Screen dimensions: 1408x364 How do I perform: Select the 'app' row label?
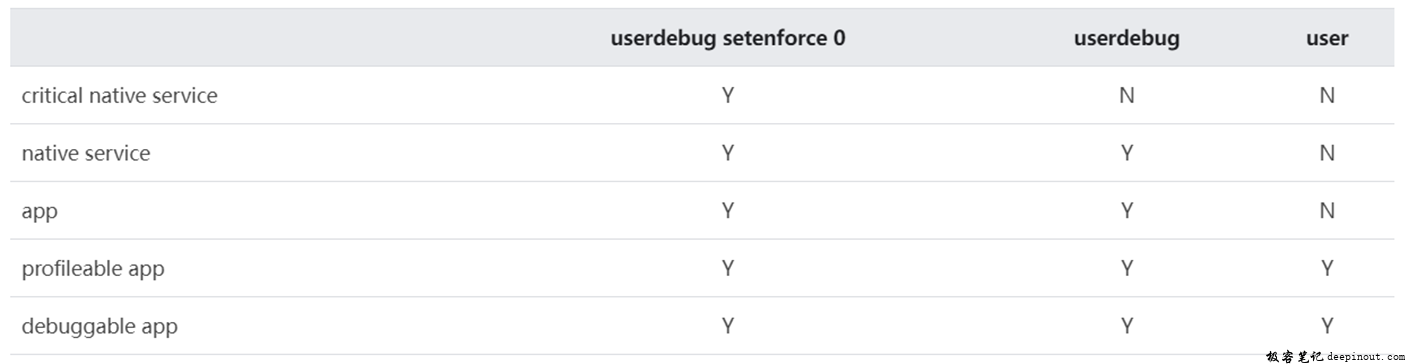tap(40, 212)
